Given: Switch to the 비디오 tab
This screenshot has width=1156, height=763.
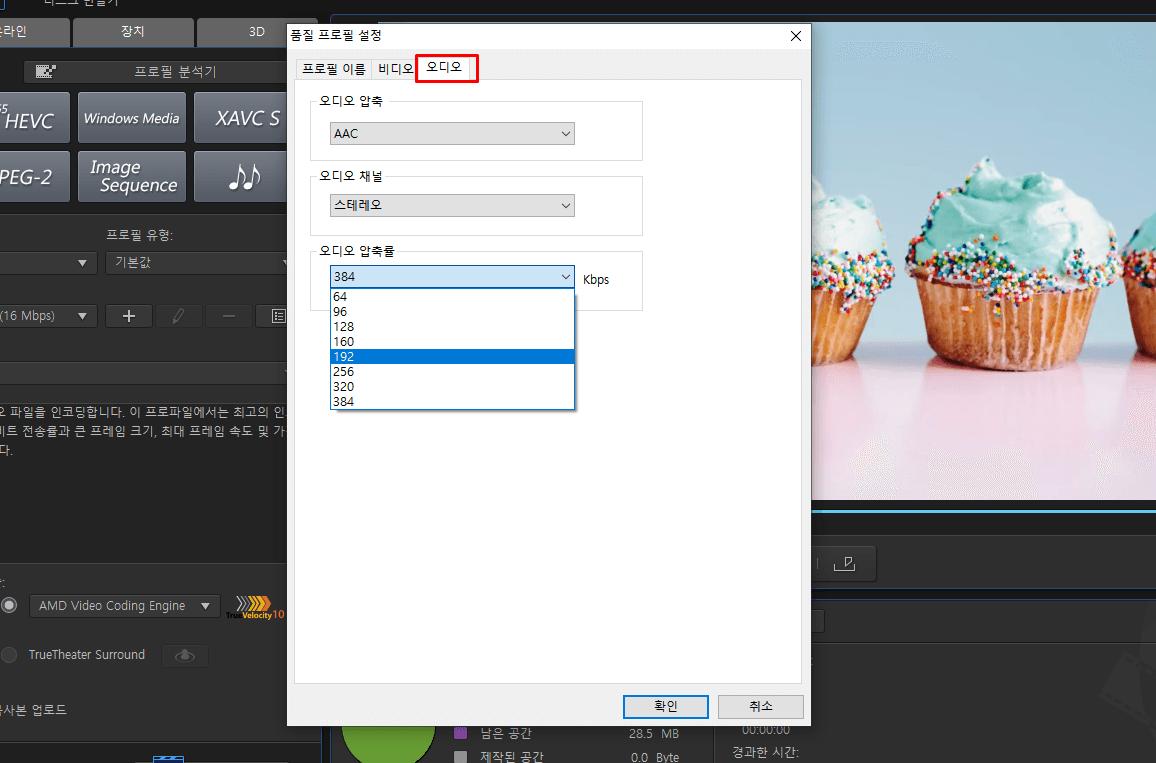Looking at the screenshot, I should [x=394, y=69].
